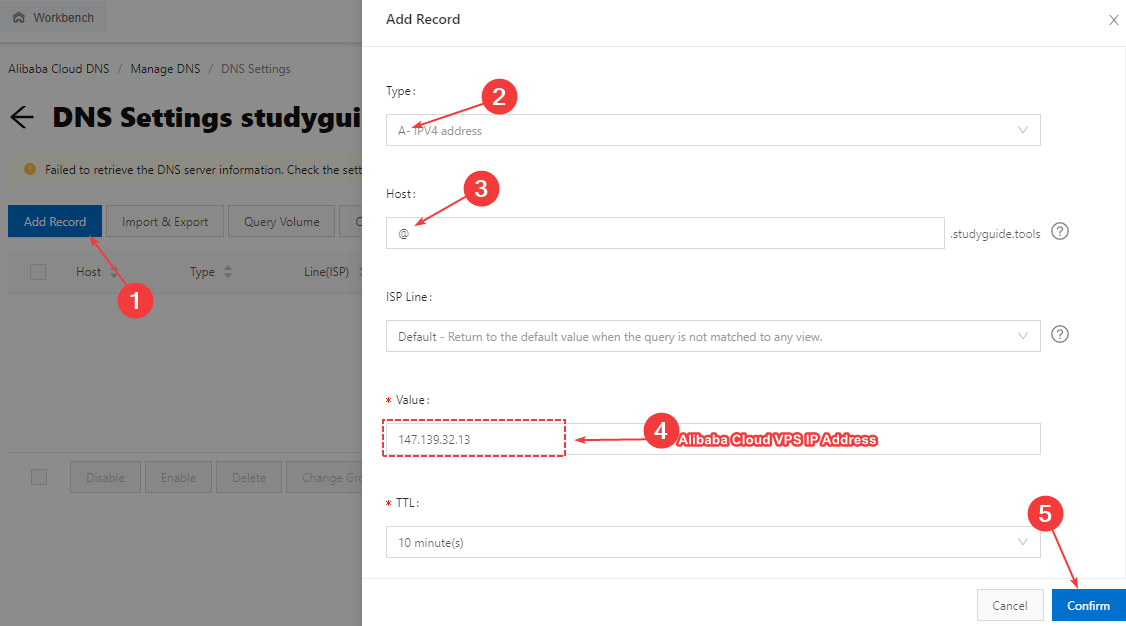Expand the ISP Line dropdown

coord(712,337)
